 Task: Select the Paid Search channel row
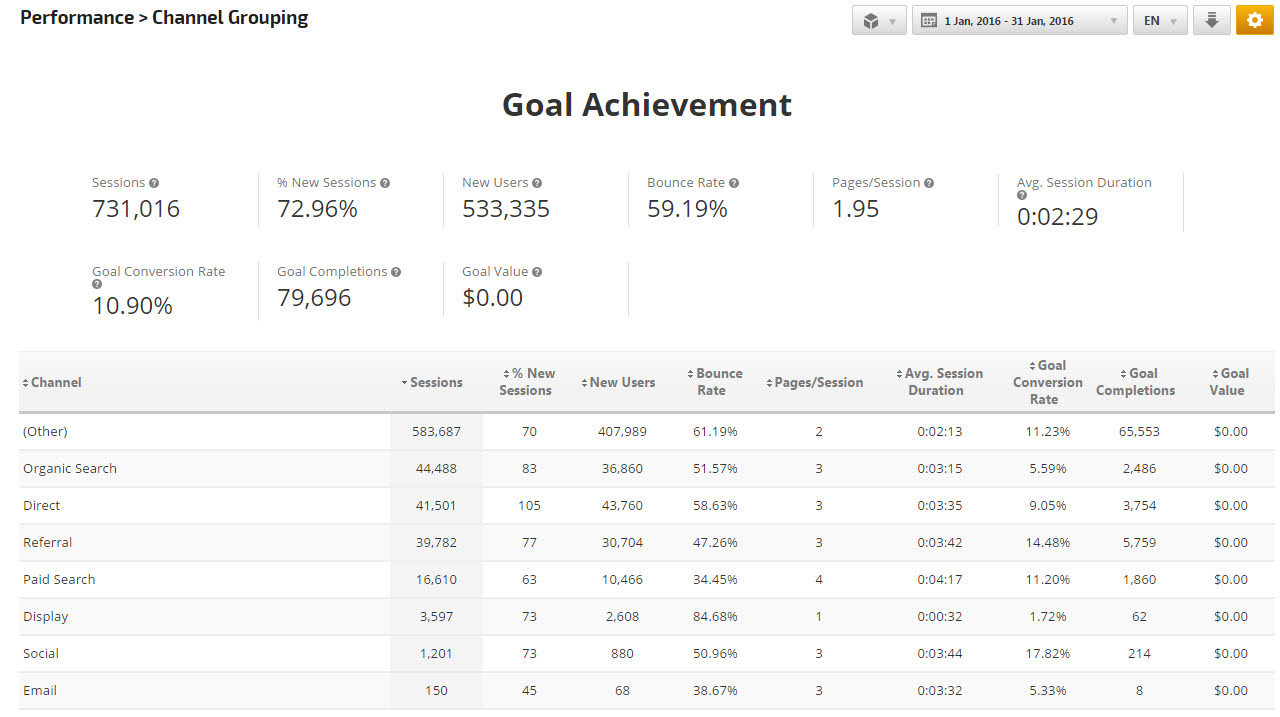tap(59, 579)
